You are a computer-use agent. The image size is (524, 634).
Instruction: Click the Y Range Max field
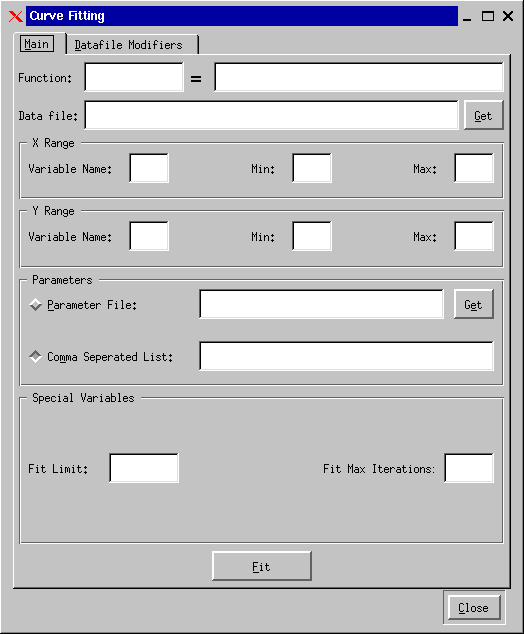(x=474, y=236)
